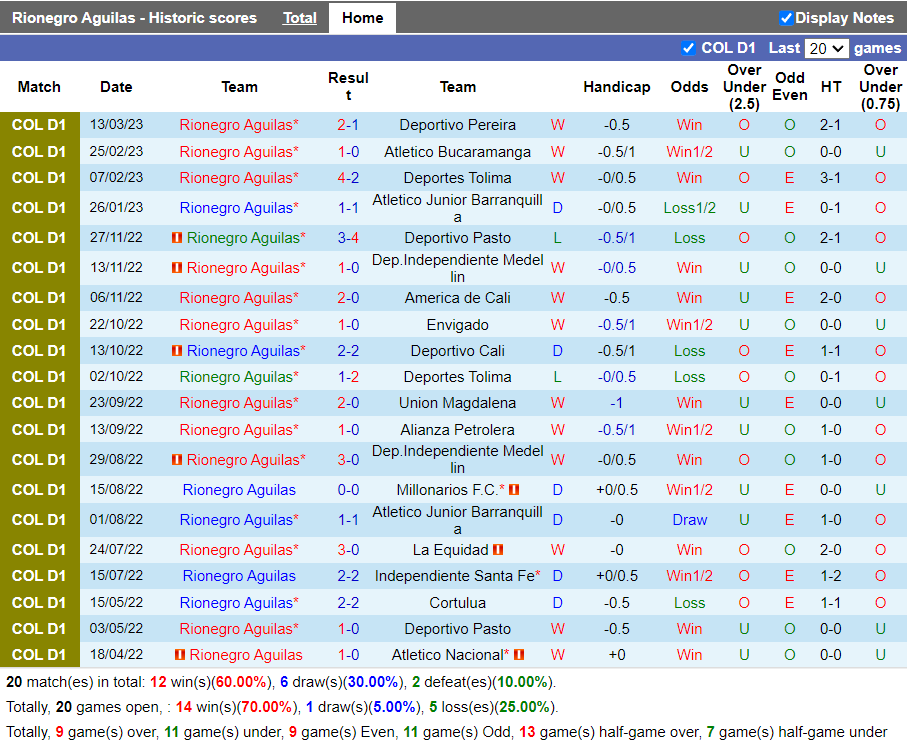The image size is (907, 742).
Task: Click red card icon next to Atletico Nacional
Action: (519, 655)
